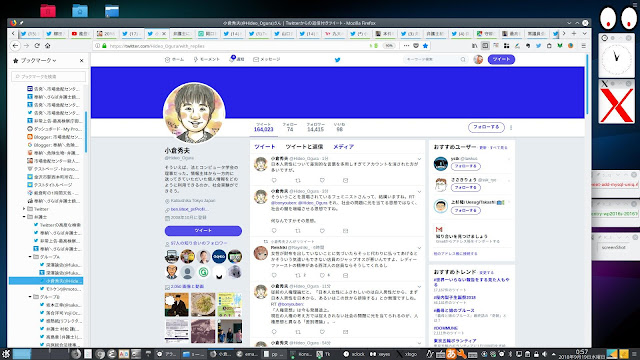Screen dimensions: 640x360
Task: Open the Firefox hamburger menu
Action: (x=584, y=46)
